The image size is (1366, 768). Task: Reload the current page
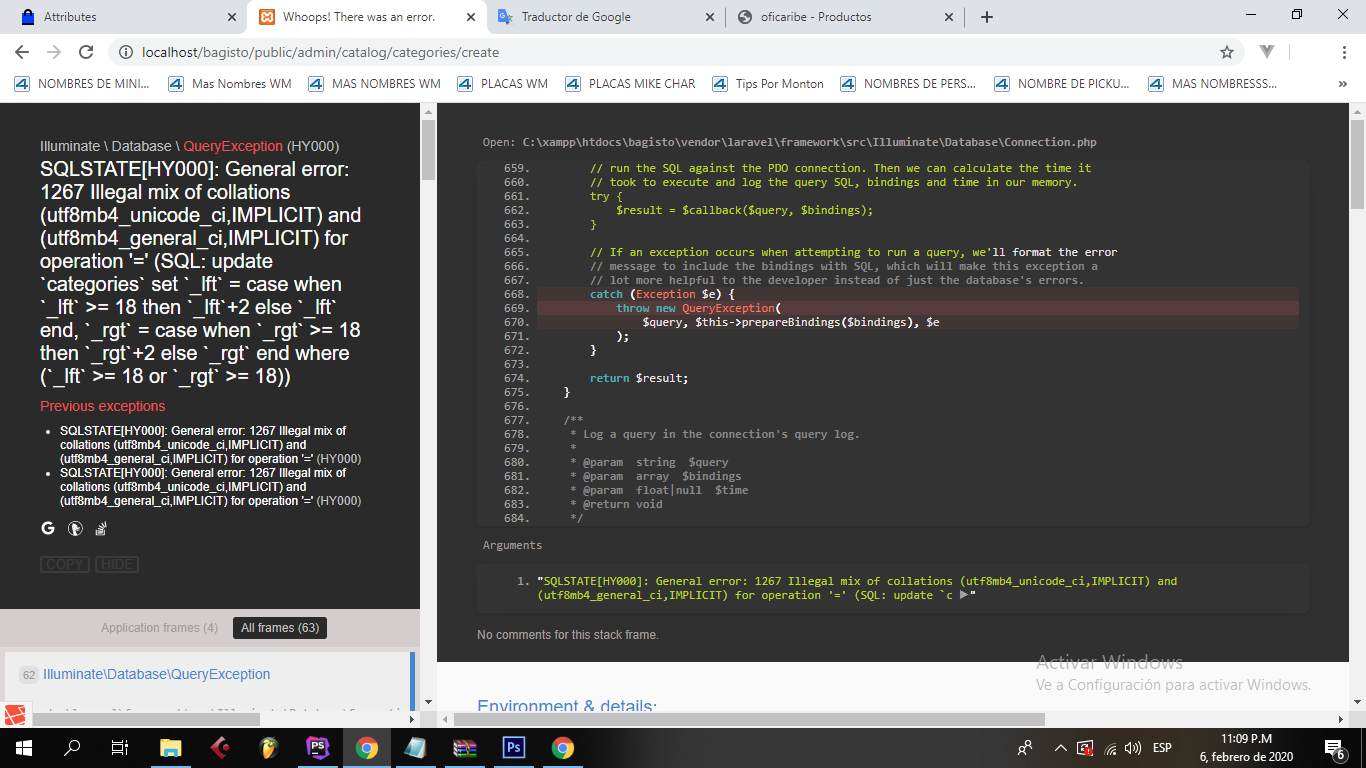pos(86,52)
